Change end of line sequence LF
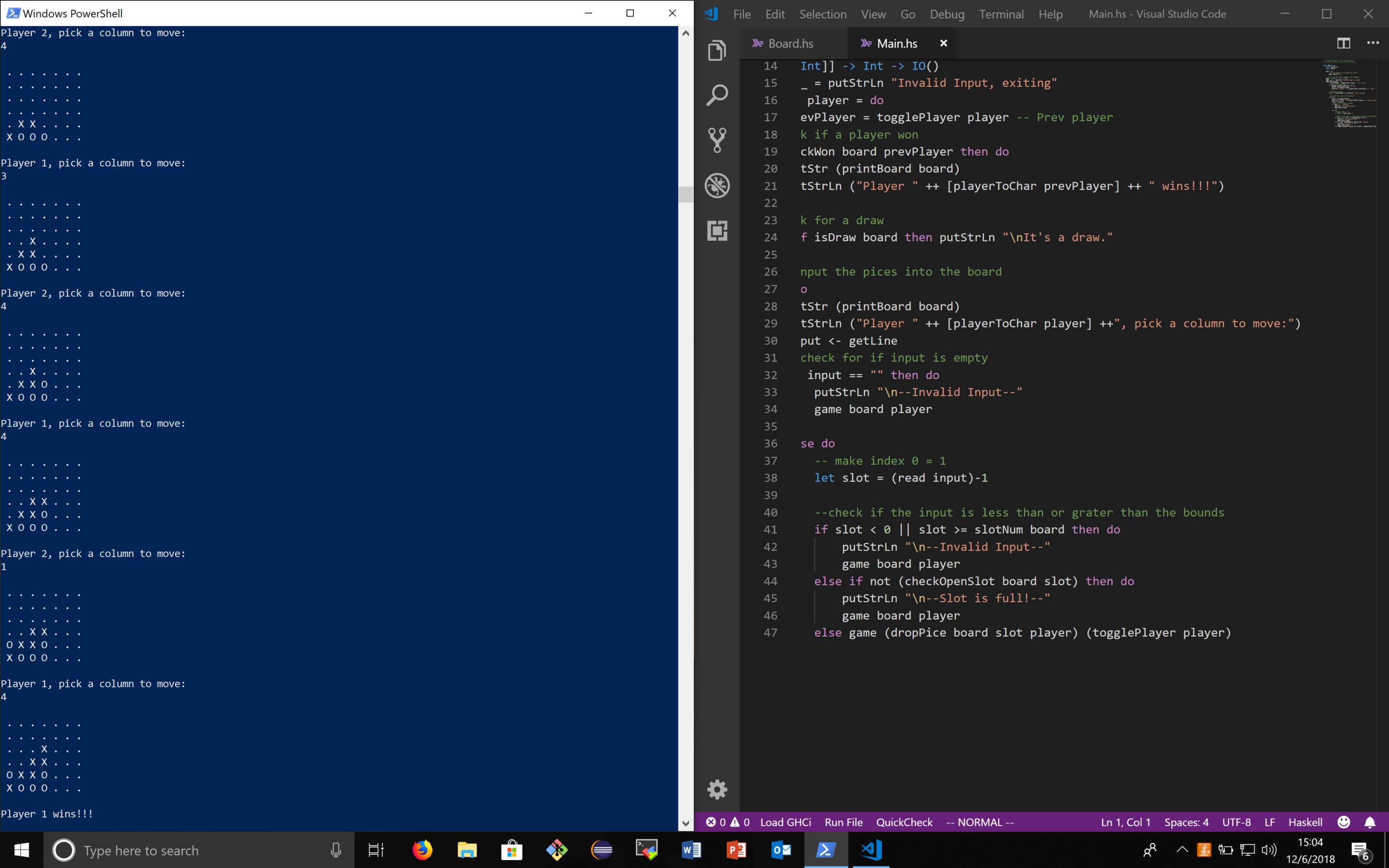Screen dimensions: 1389x868 tap(1270, 822)
